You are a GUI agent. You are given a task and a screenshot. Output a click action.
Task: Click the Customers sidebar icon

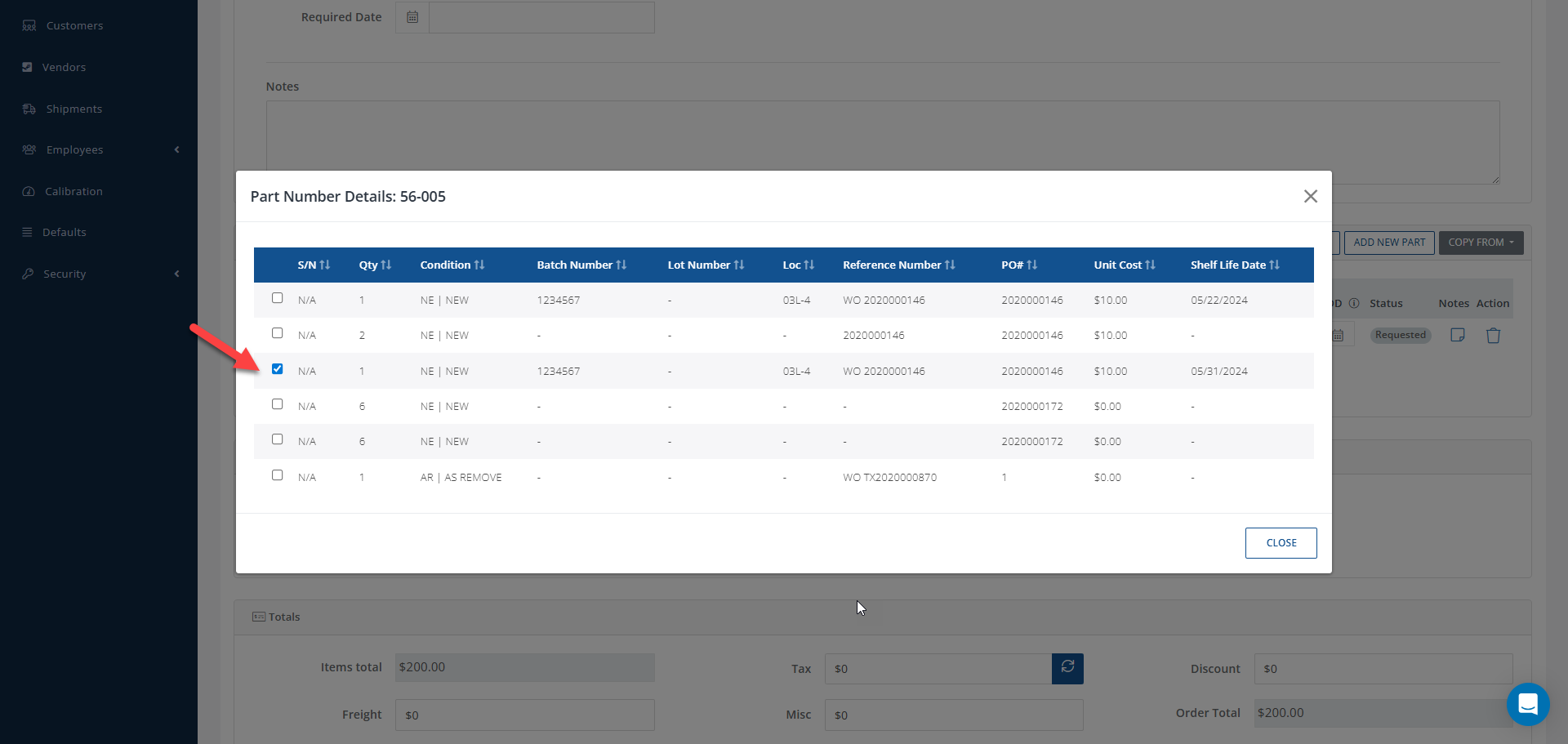coord(29,26)
